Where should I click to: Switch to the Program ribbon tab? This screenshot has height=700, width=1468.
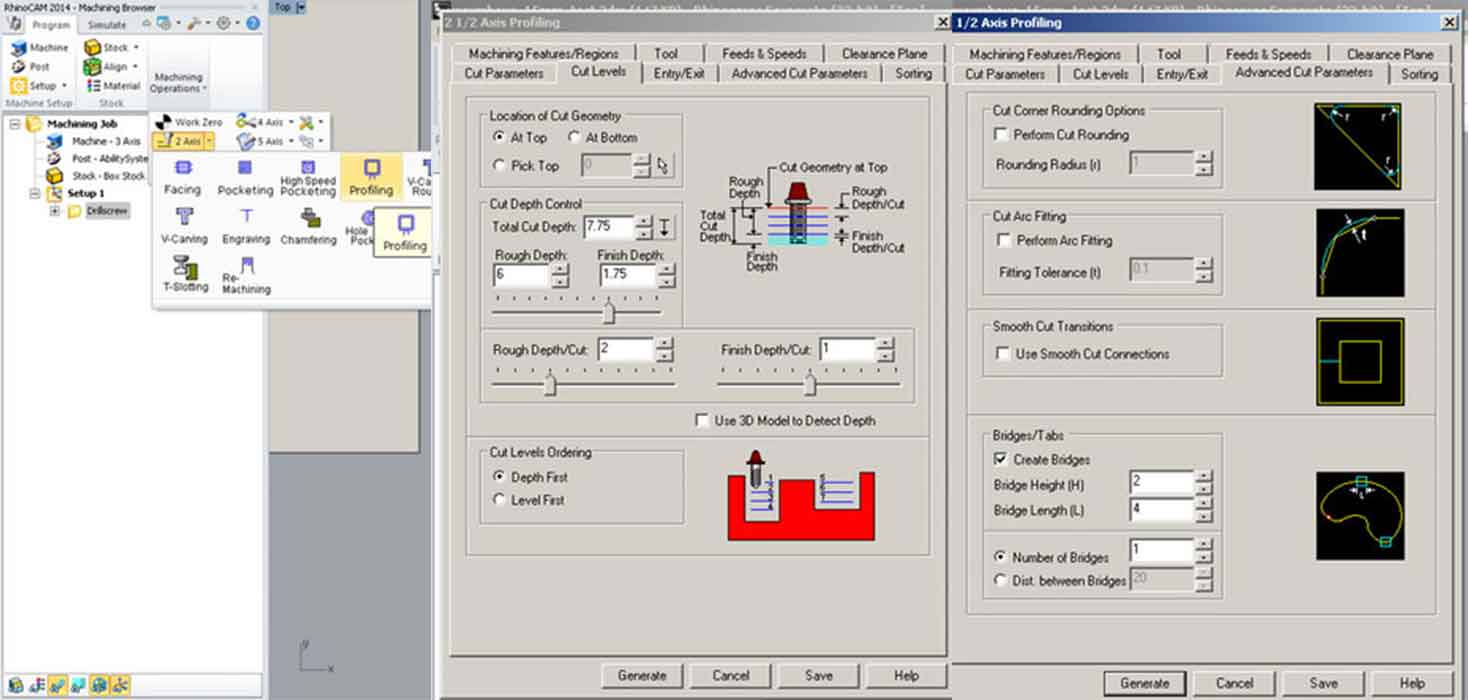tap(50, 24)
